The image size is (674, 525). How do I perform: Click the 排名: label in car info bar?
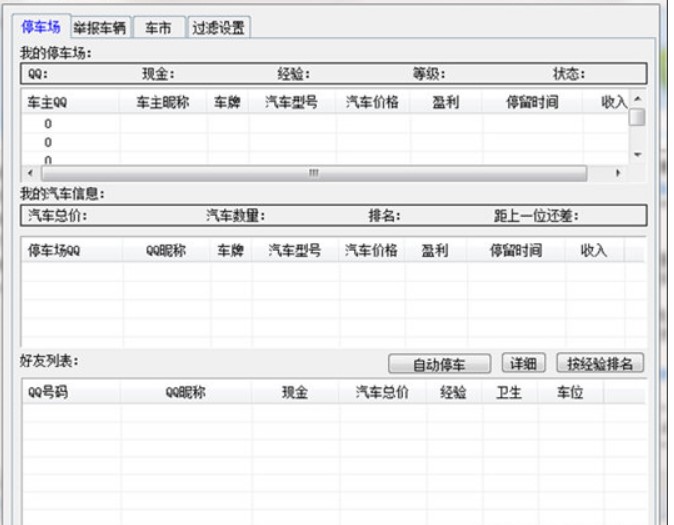[x=384, y=215]
